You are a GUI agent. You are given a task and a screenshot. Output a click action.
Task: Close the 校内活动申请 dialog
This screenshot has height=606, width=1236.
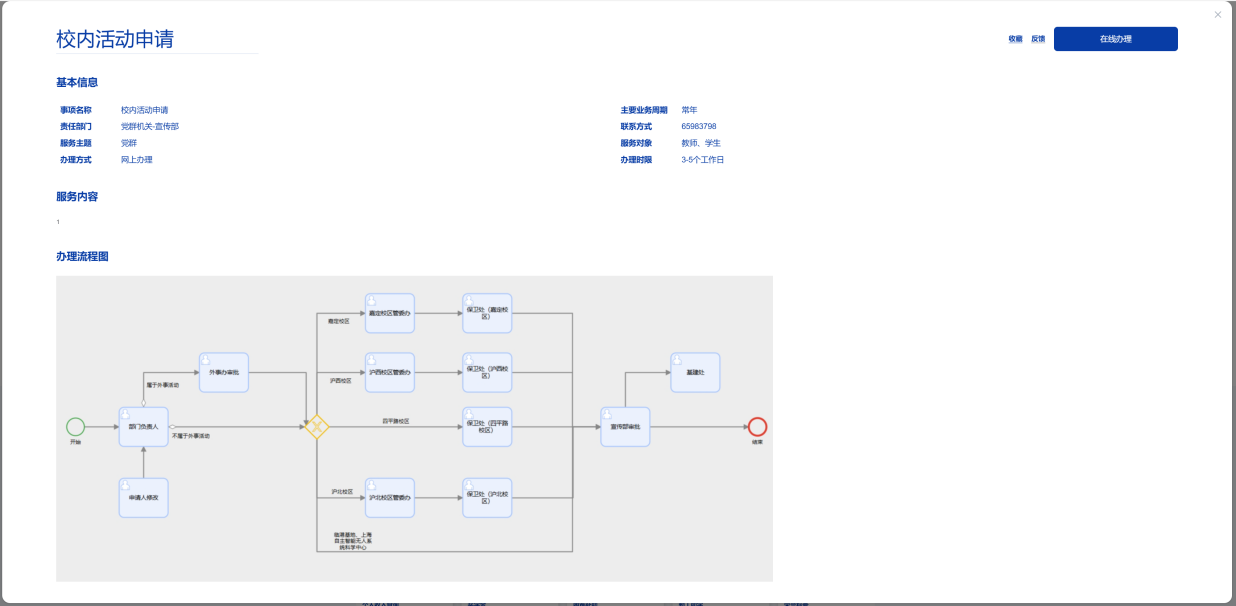click(1217, 15)
